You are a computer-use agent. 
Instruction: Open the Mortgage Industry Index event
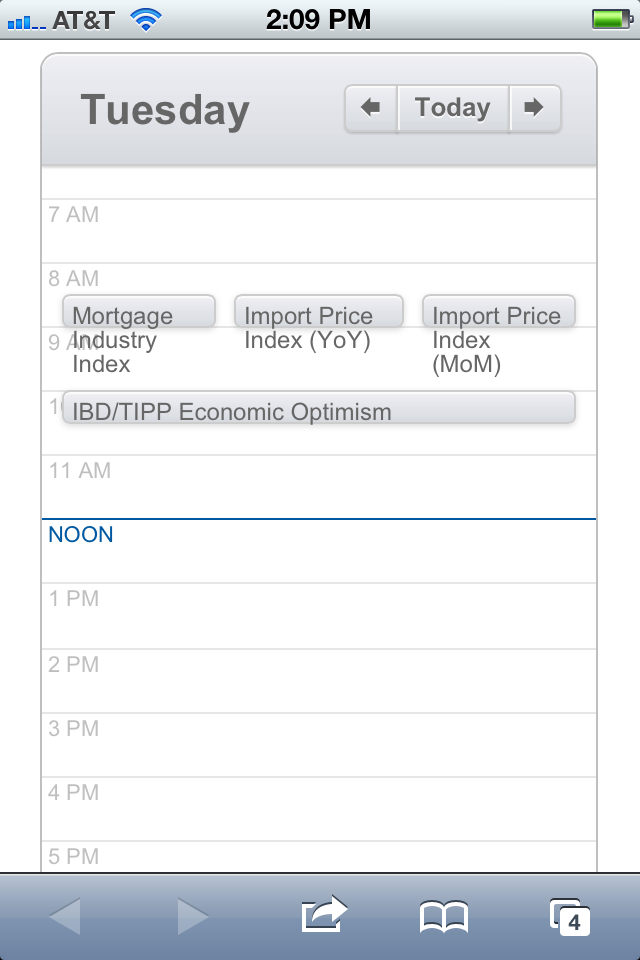[x=139, y=311]
